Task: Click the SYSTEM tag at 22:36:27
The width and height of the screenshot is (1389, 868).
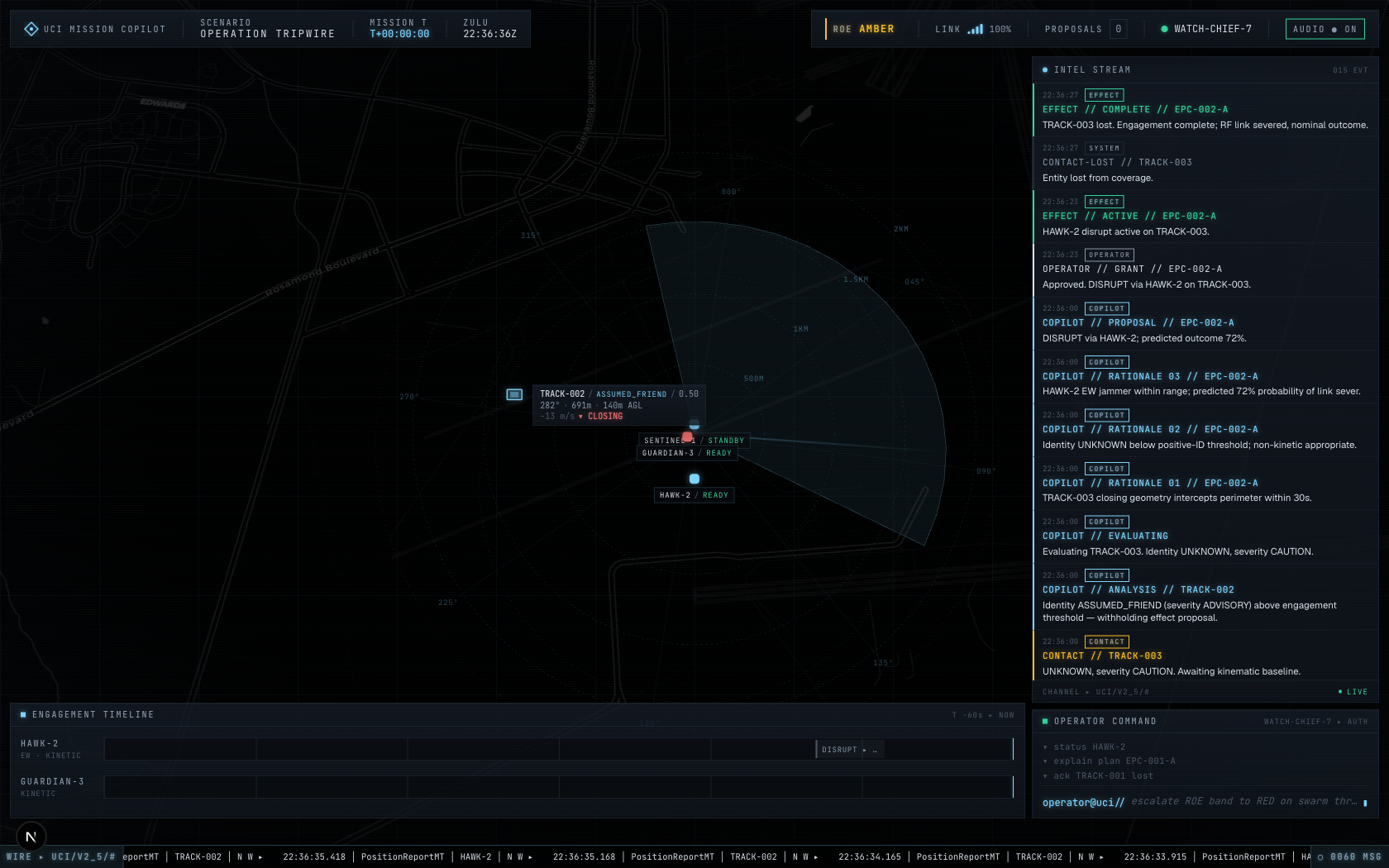Action: click(1104, 149)
